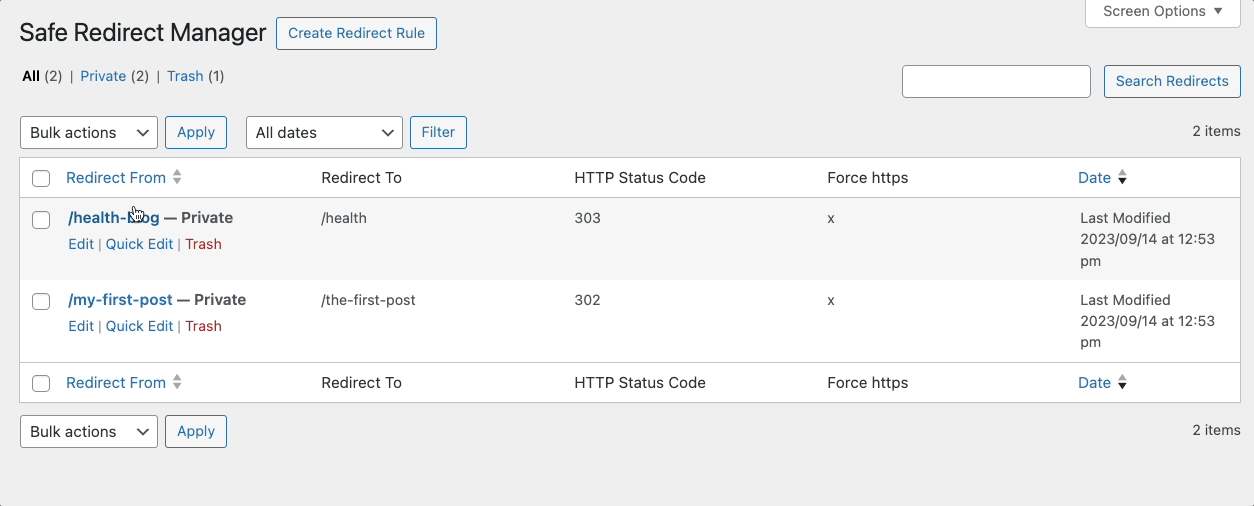The image size is (1254, 506).
Task: Toggle the select-all checkbox in table header
Action: [41, 179]
